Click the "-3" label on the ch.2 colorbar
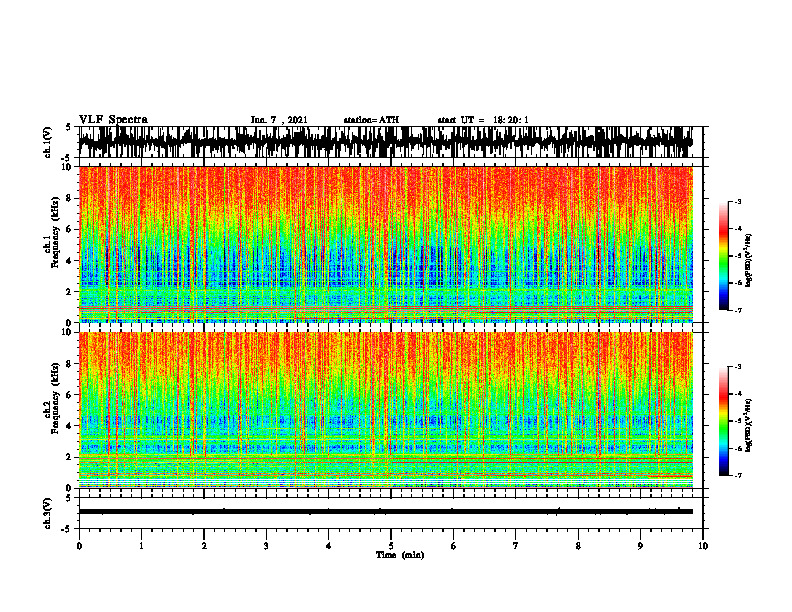The height and width of the screenshot is (612, 792). coord(738,367)
